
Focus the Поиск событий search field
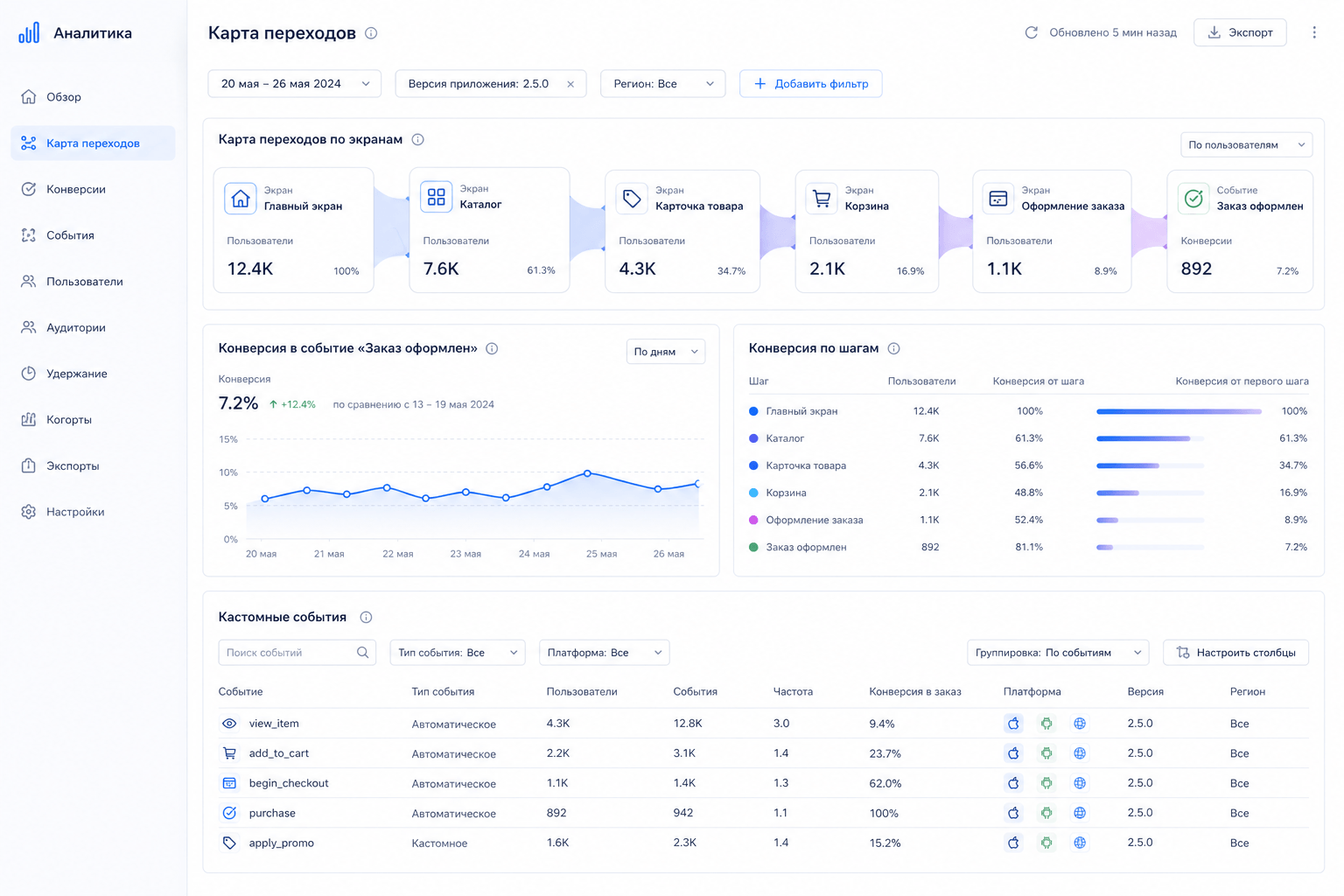click(x=289, y=653)
